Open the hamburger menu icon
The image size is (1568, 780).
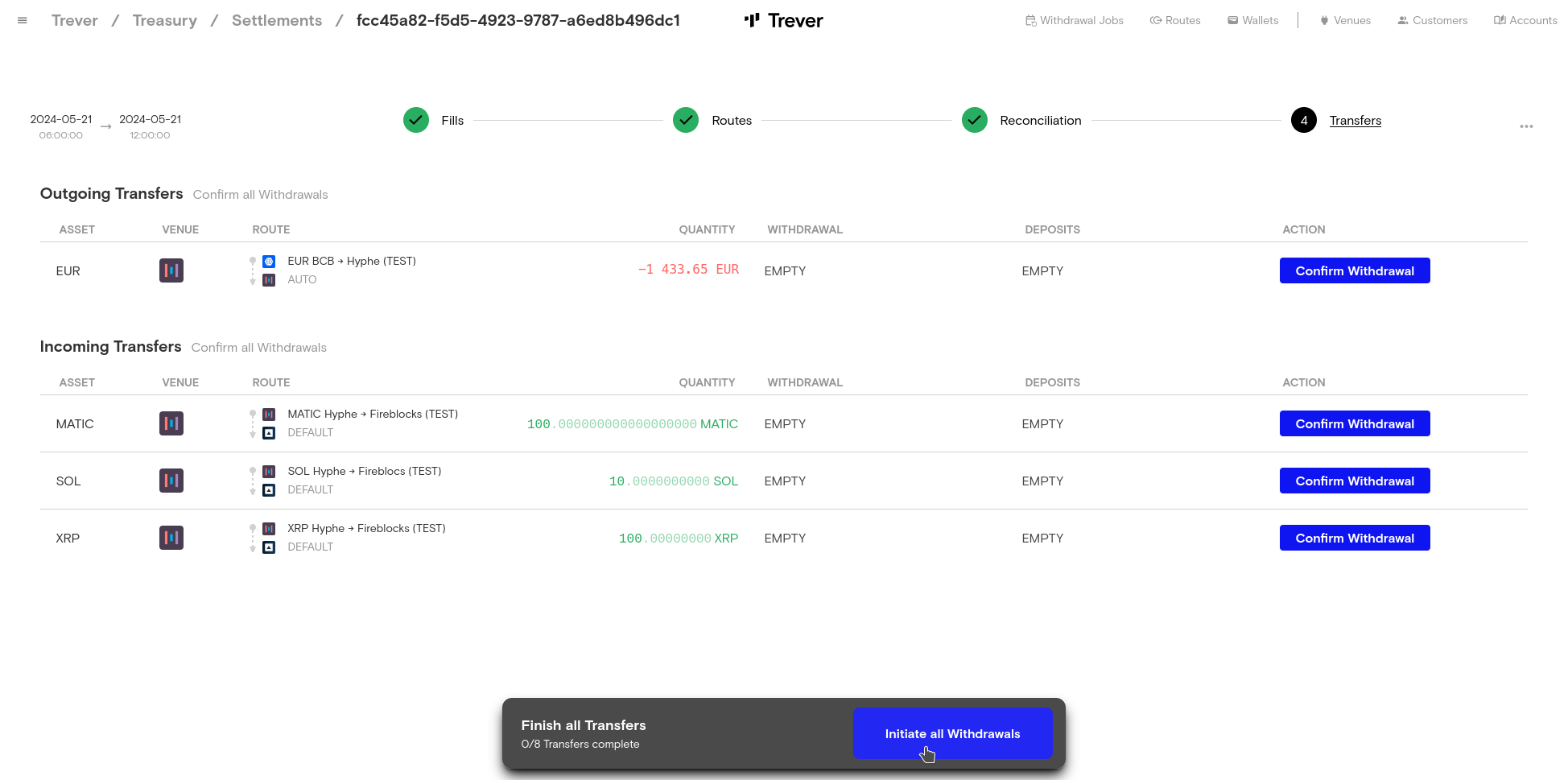click(x=23, y=21)
